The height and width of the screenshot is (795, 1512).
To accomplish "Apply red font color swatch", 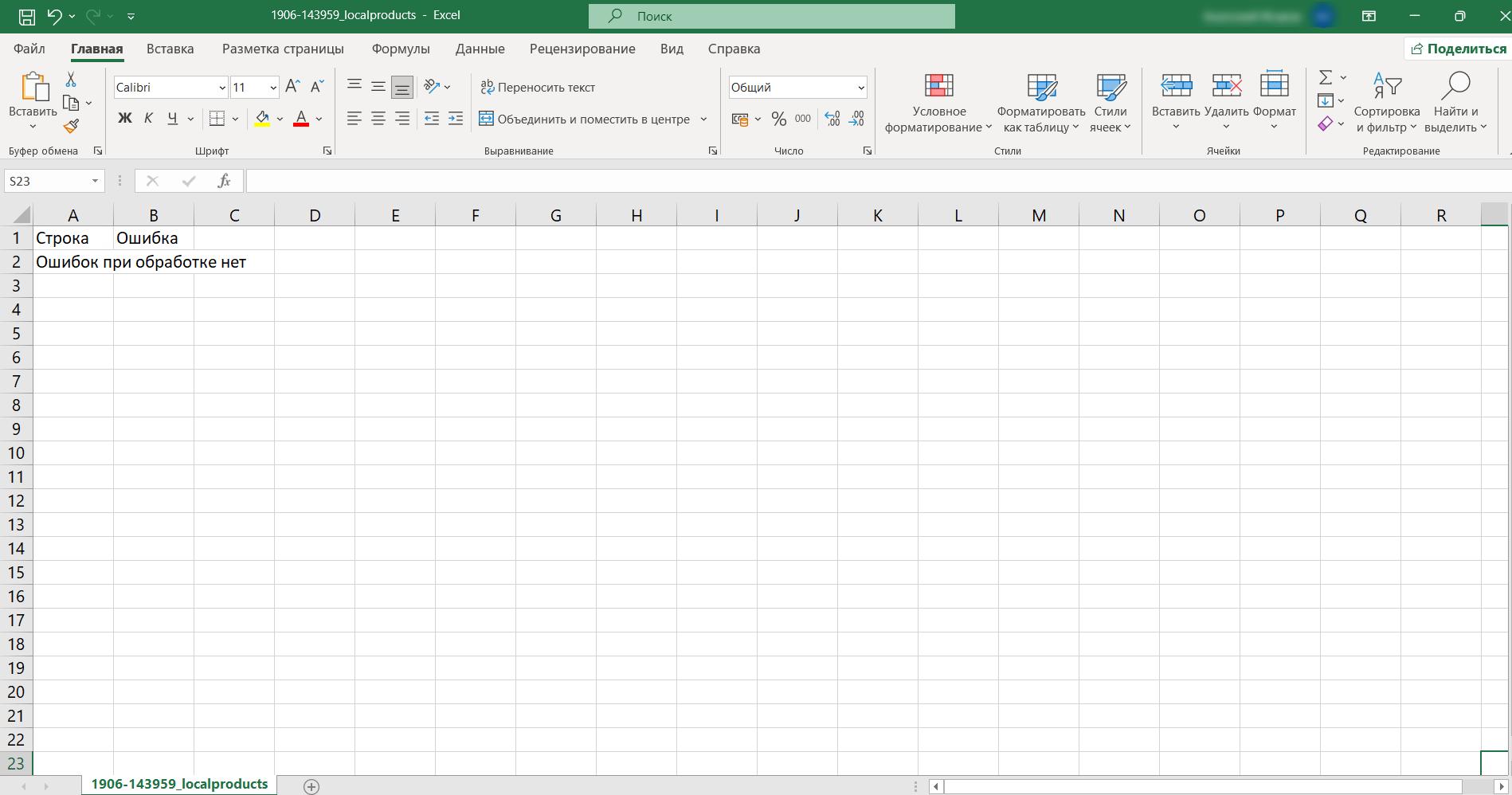I will pyautogui.click(x=301, y=119).
